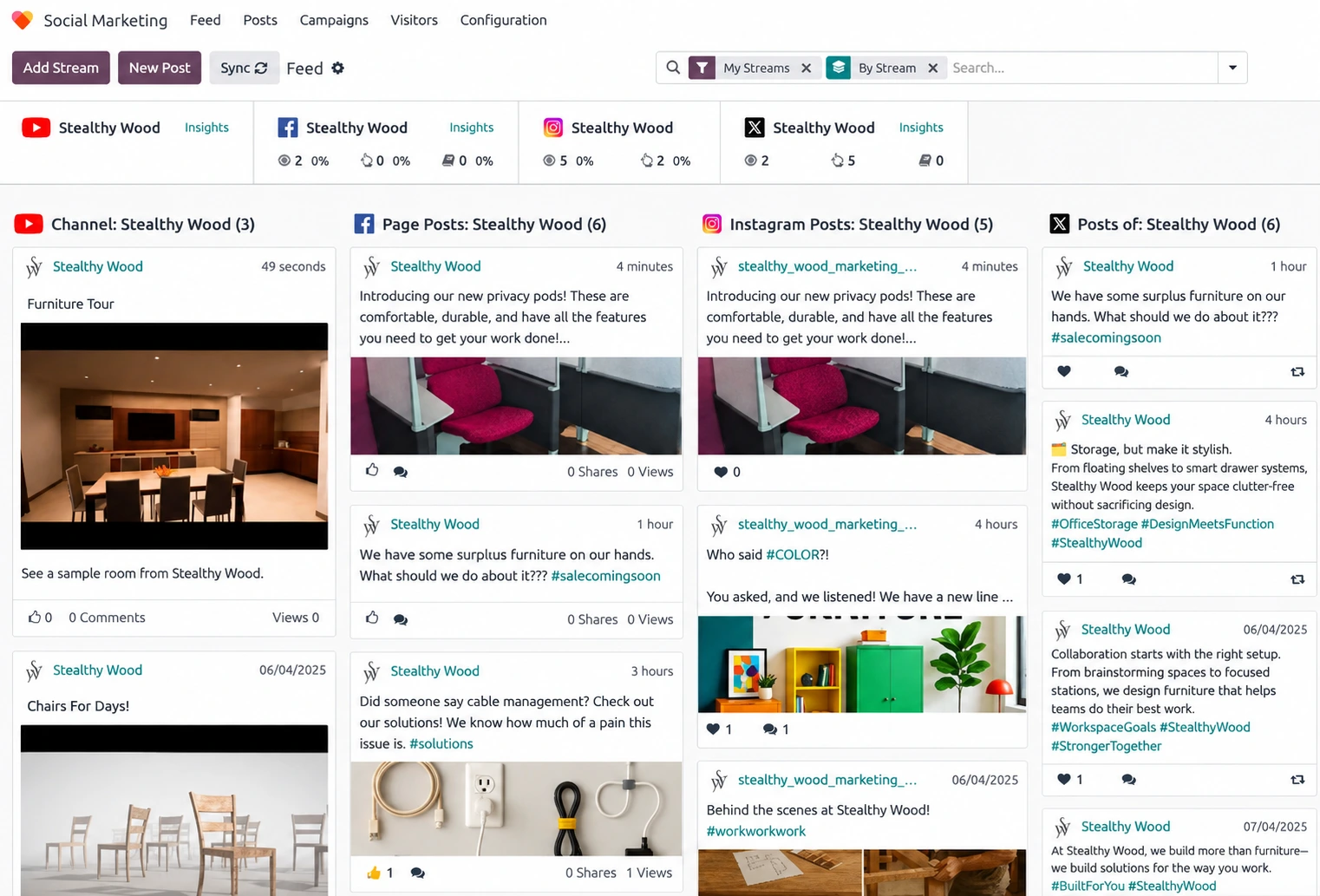1320x896 pixels.
Task: Toggle like on cable management post
Action: pos(374,873)
